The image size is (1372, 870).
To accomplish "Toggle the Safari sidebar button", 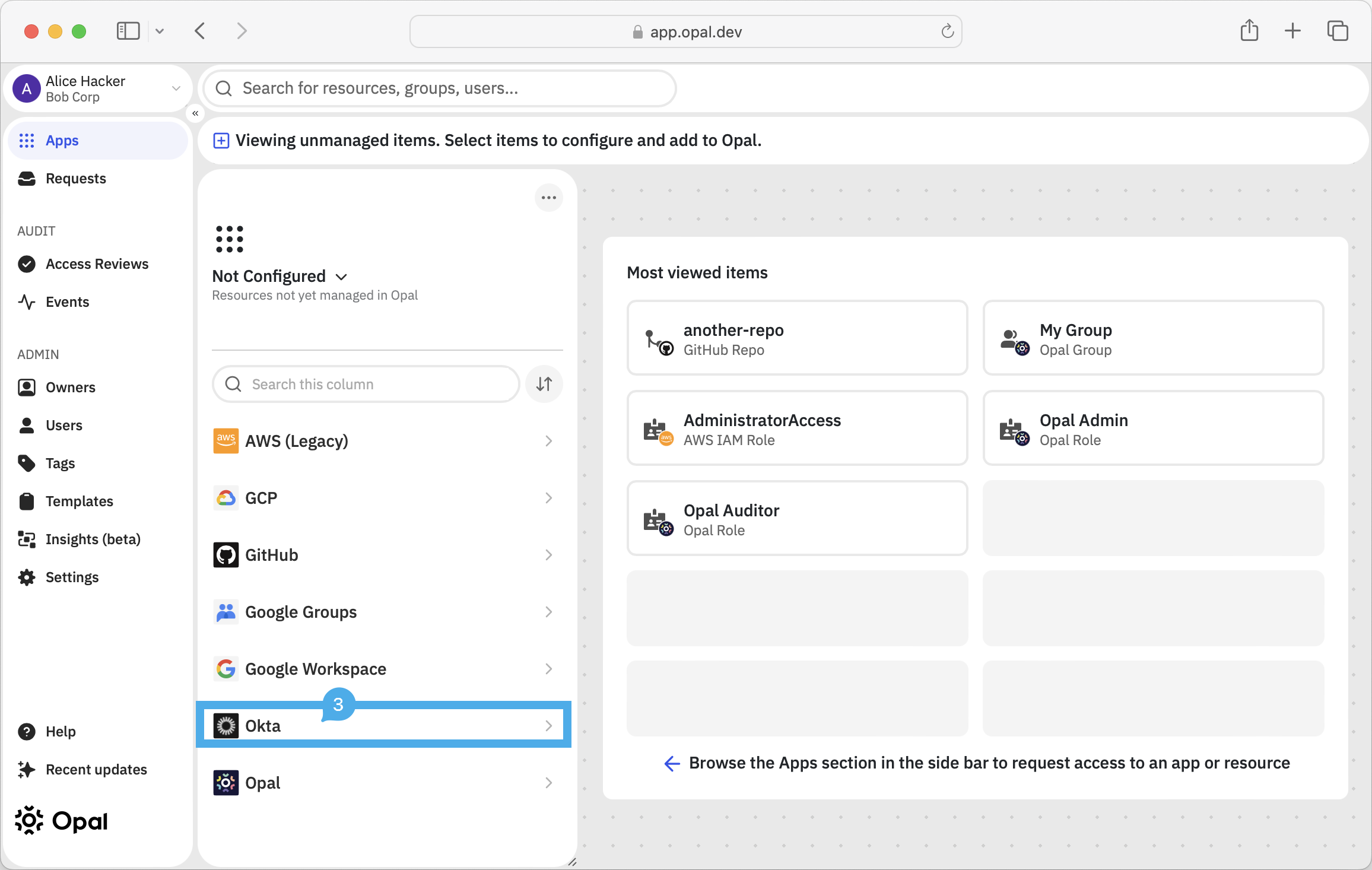I will coord(128,31).
